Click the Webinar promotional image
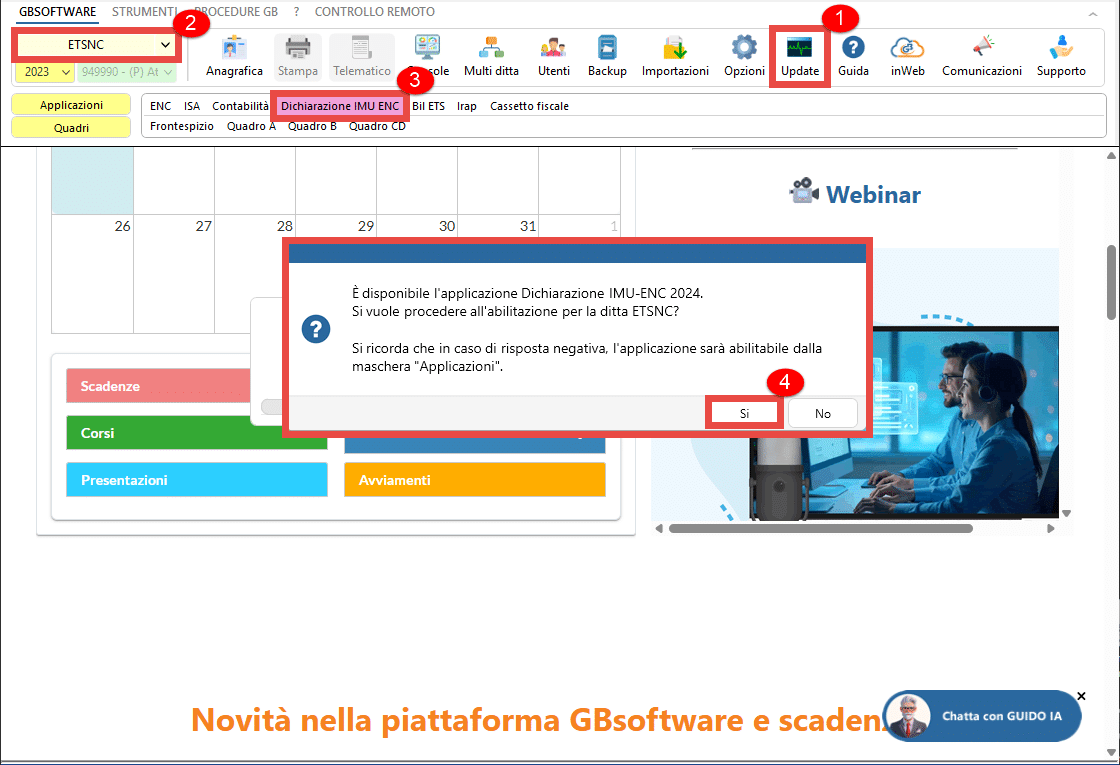 pos(904,423)
